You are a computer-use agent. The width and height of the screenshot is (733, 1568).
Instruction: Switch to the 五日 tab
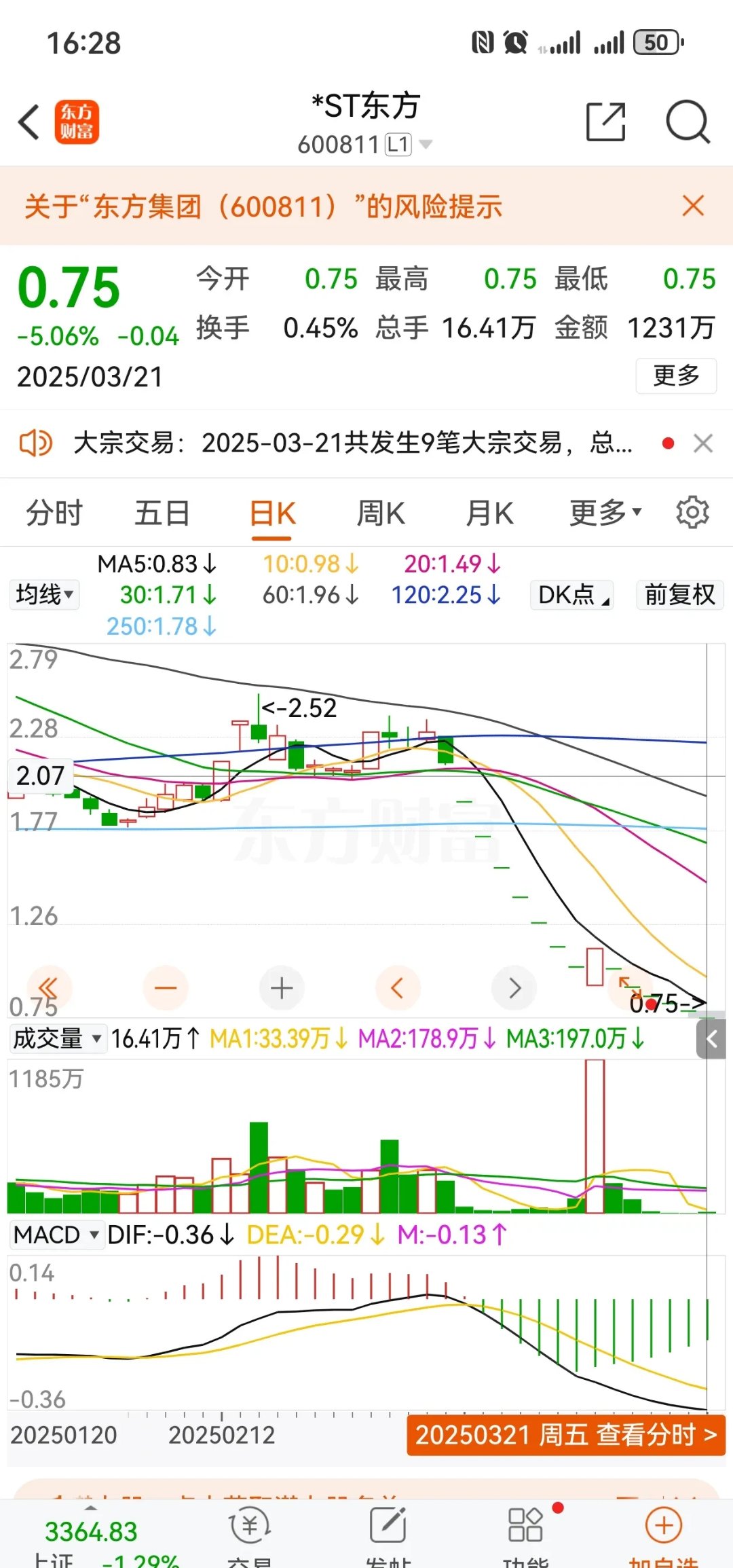point(162,513)
